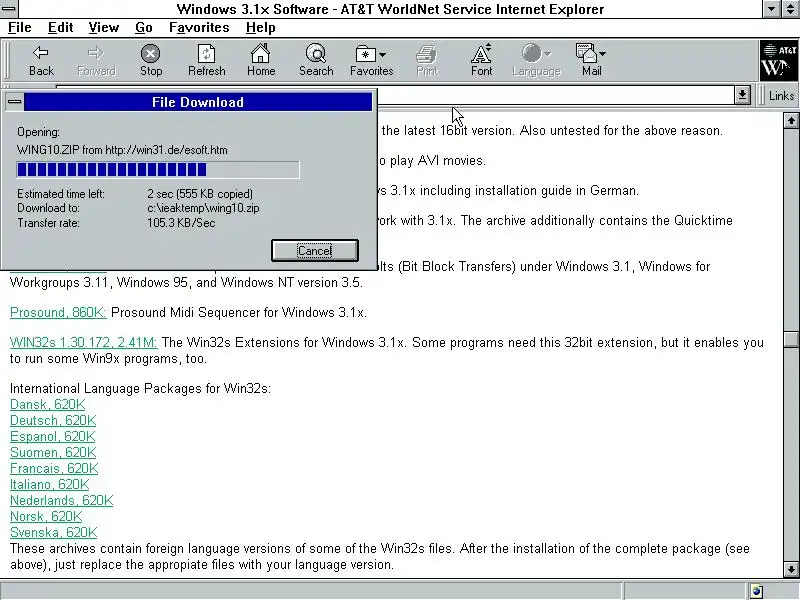Viewport: 800px width, 600px height.
Task: Download the Nederlands, 620K language package
Action: point(61,501)
